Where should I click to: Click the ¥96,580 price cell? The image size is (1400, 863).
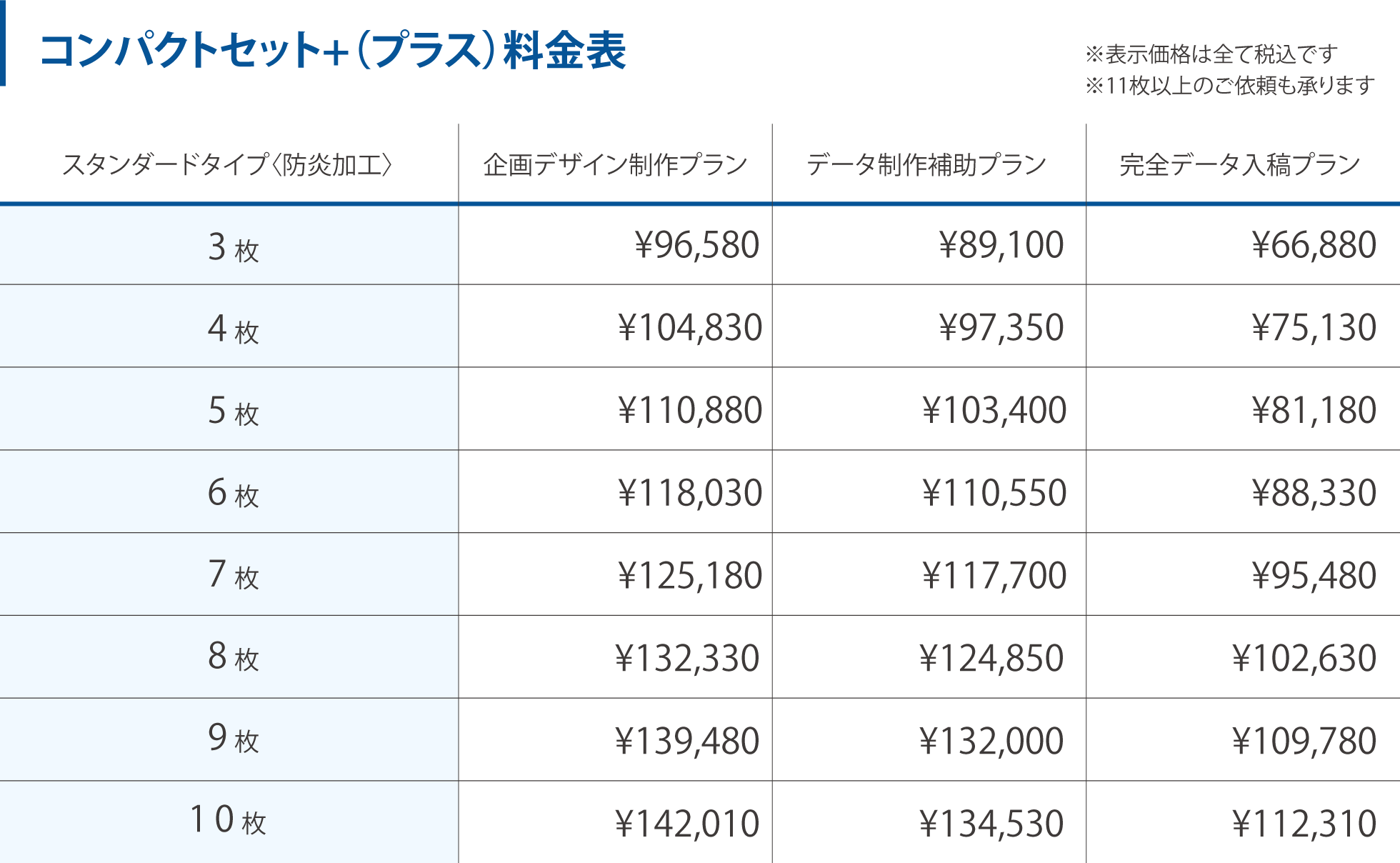[x=696, y=245]
